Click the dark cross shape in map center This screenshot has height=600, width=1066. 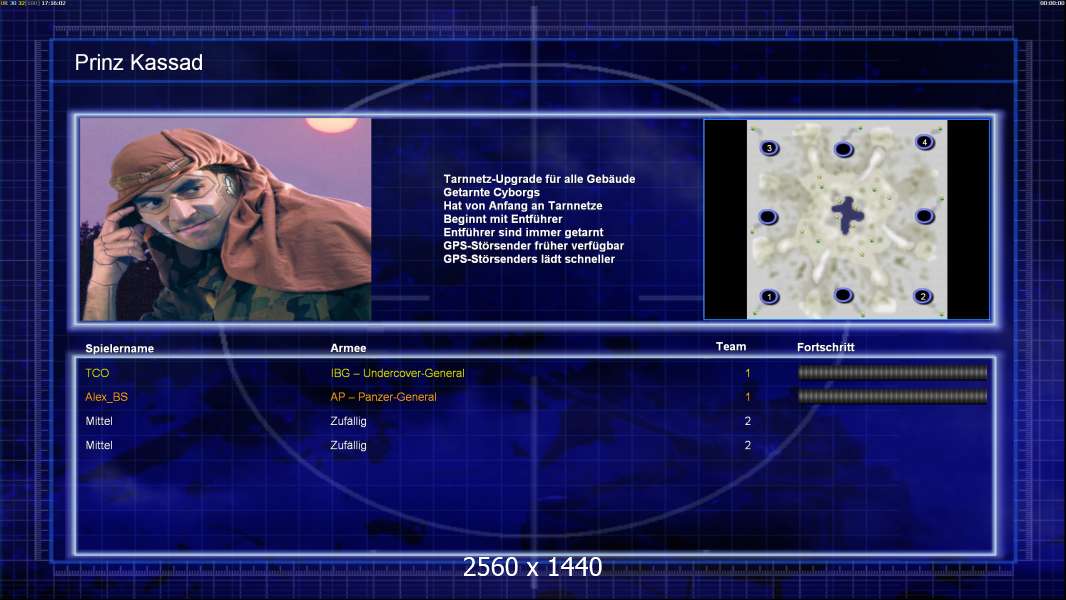[x=847, y=215]
